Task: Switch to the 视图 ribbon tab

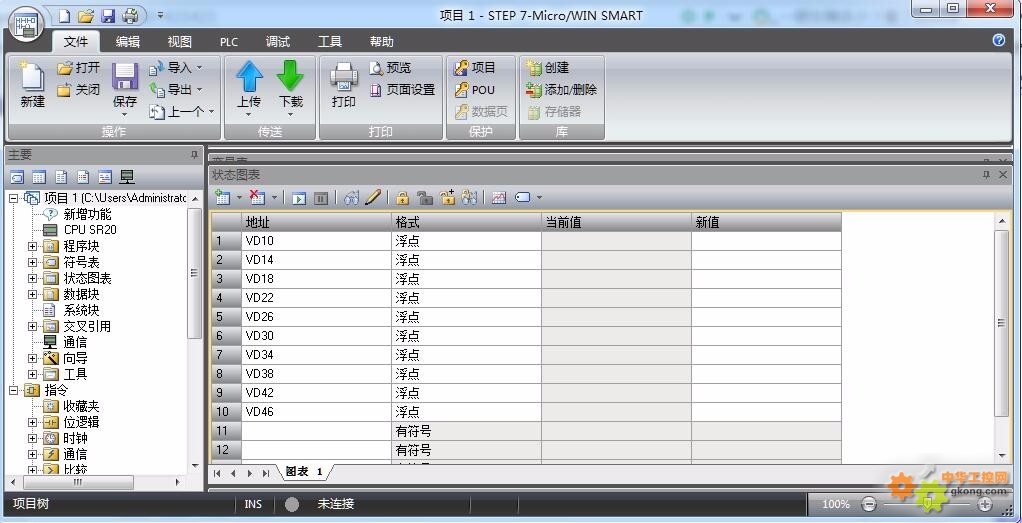Action: pos(179,42)
